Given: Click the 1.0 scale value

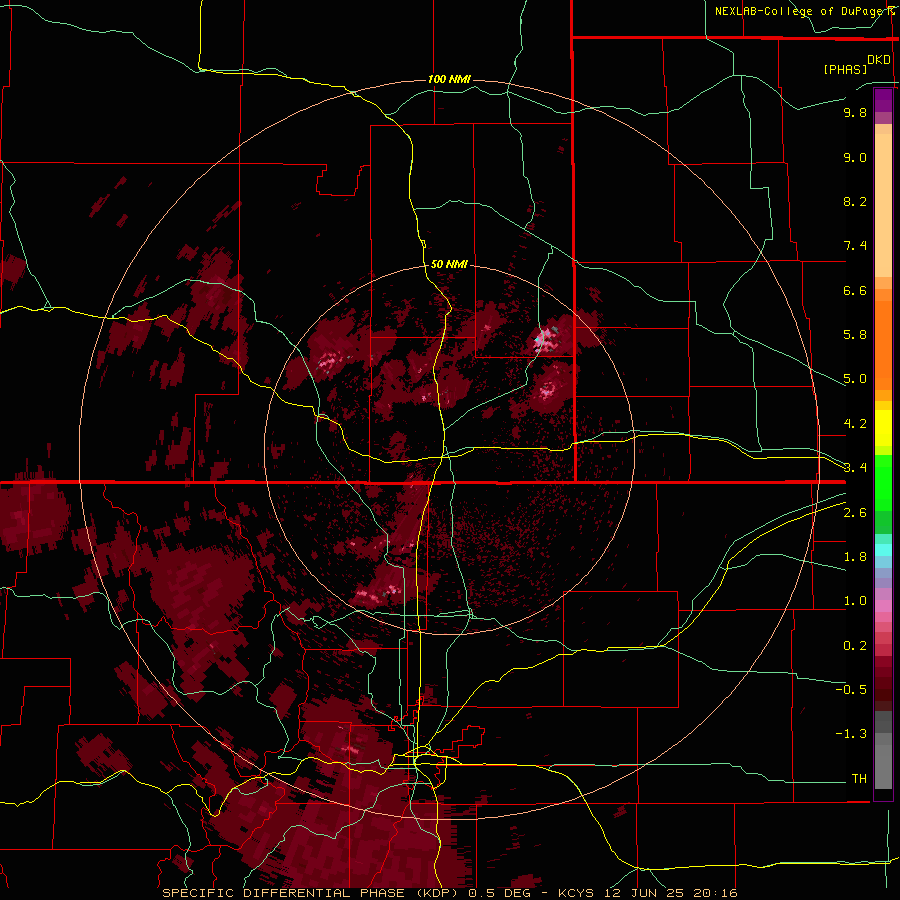Looking at the screenshot, I should pos(855,601).
